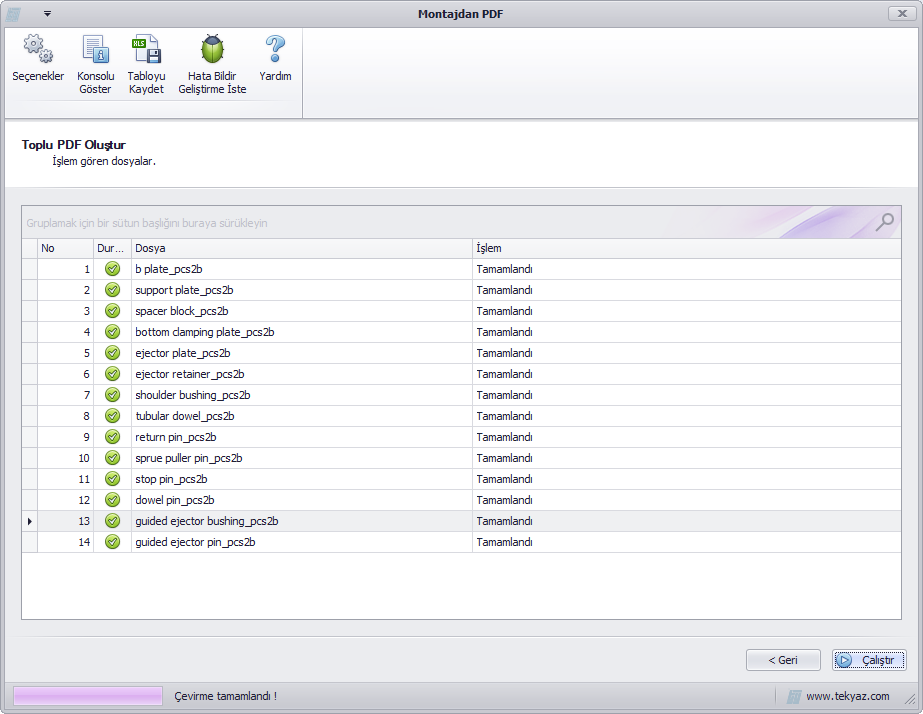923x714 pixels.
Task: Click the grid search magnifier icon
Action: coord(884,222)
